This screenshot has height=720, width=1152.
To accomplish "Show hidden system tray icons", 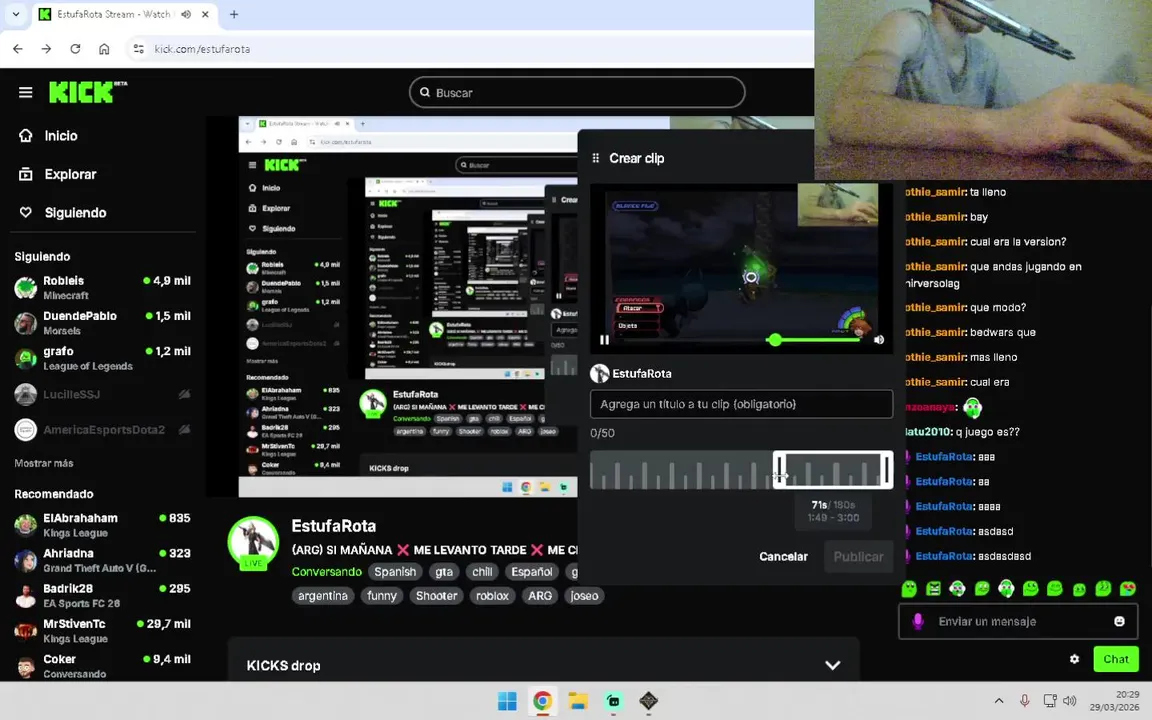I will pos(998,701).
